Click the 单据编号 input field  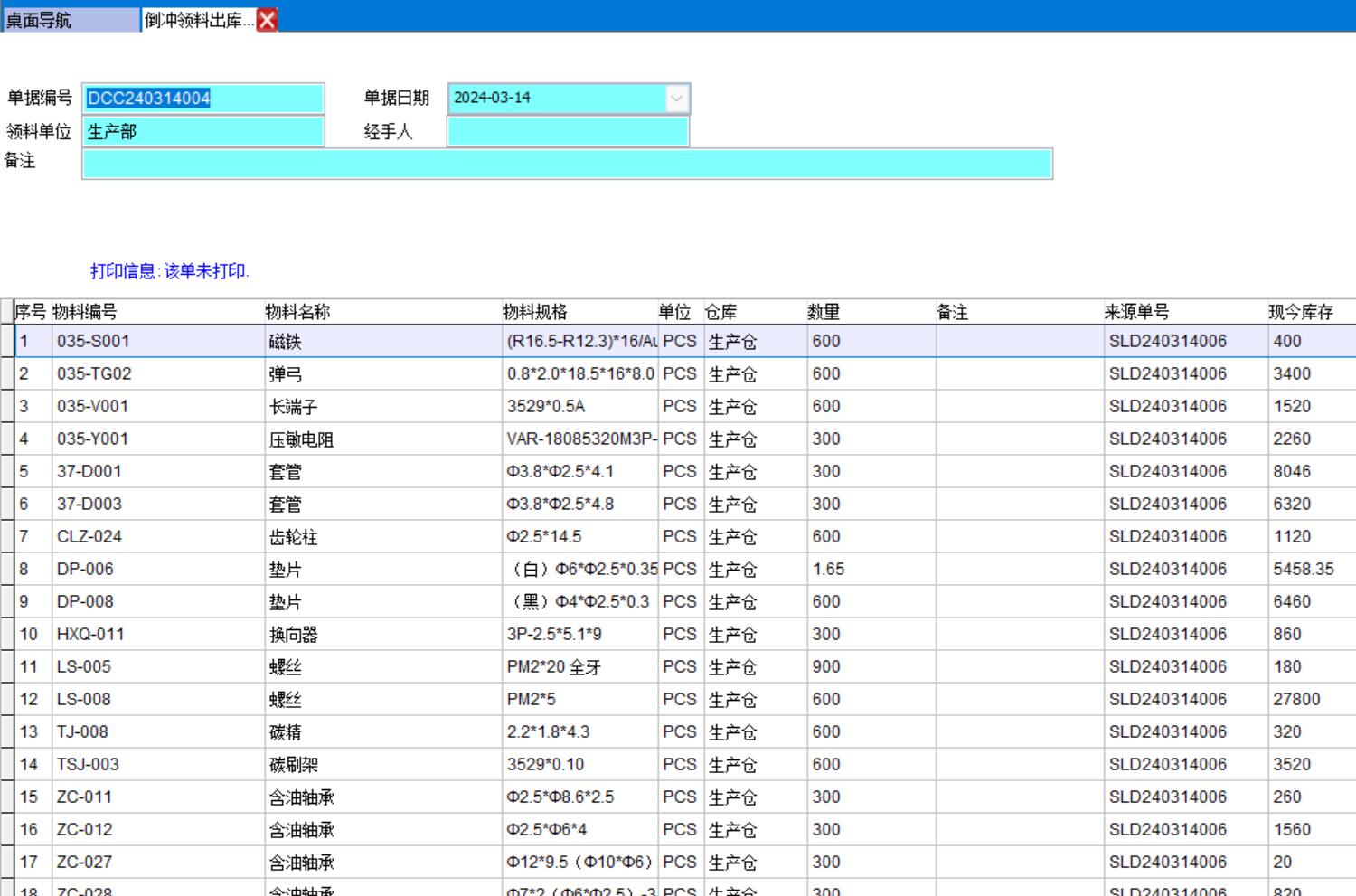[x=203, y=99]
